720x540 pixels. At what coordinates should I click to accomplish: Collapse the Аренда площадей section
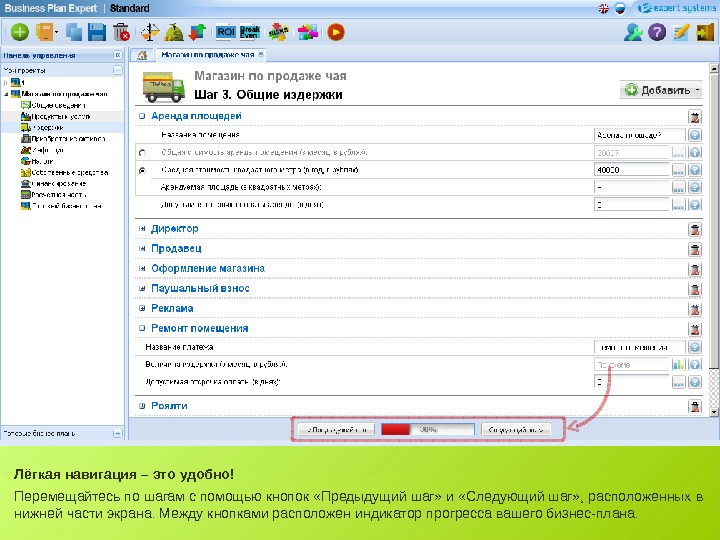click(x=142, y=116)
